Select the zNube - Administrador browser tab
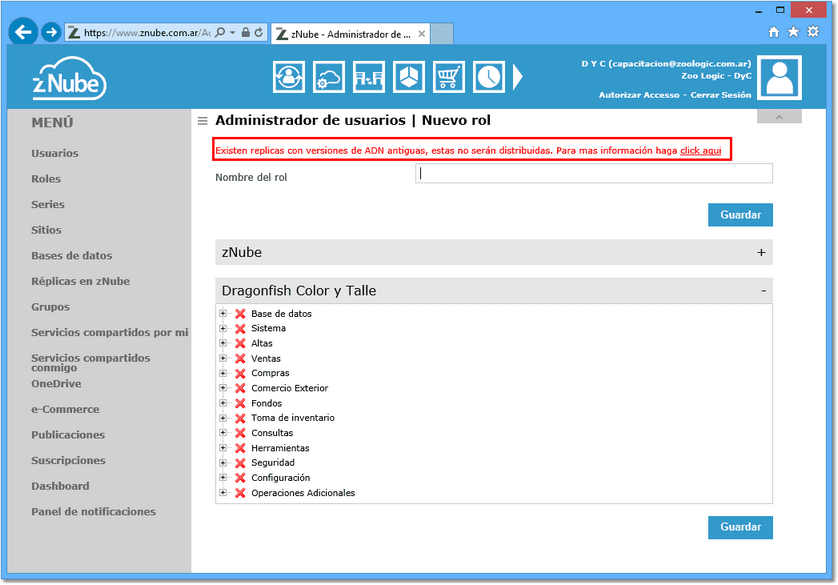The image size is (838, 585). [x=350, y=34]
